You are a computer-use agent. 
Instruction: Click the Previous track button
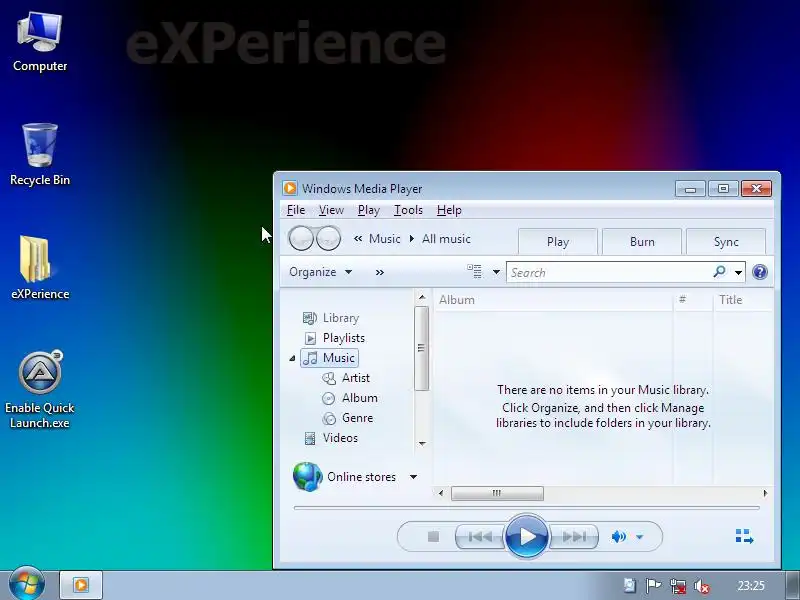(x=480, y=537)
